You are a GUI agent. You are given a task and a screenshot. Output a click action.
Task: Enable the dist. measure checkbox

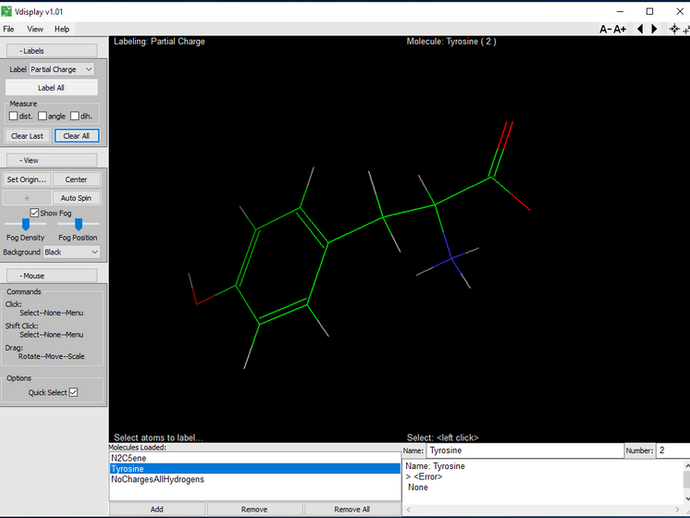click(x=14, y=116)
